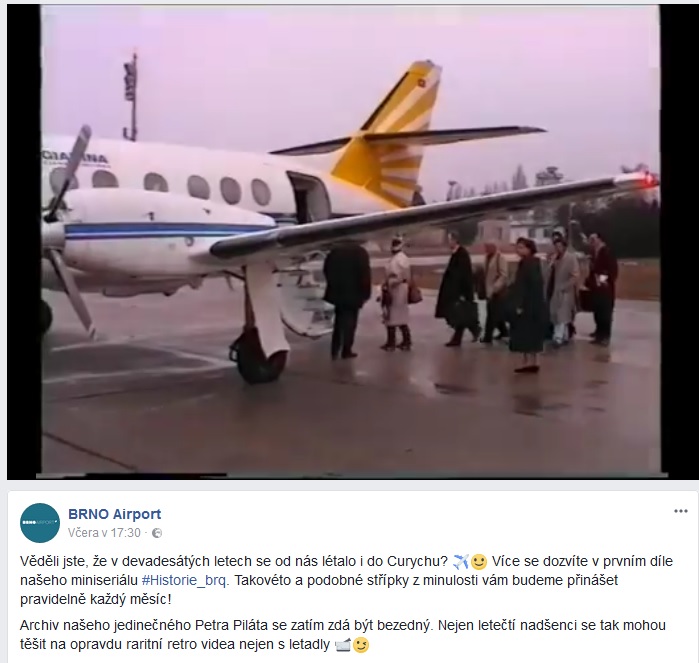Open the #Historie_brq hashtag link
Screen dimensions: 699x663
pyautogui.click(x=185, y=580)
